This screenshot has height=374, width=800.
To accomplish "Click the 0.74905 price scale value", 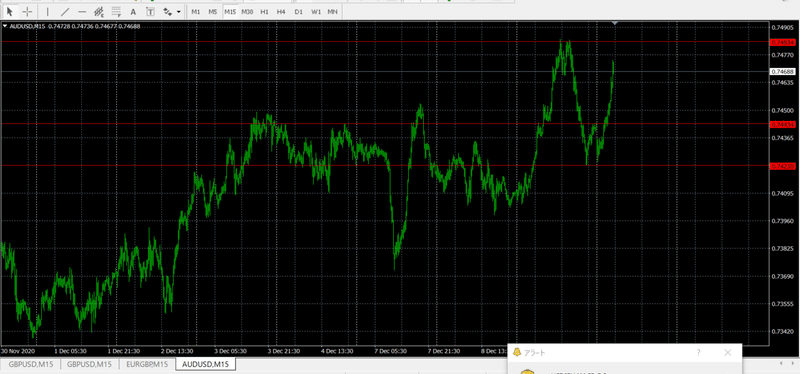I will click(x=782, y=27).
